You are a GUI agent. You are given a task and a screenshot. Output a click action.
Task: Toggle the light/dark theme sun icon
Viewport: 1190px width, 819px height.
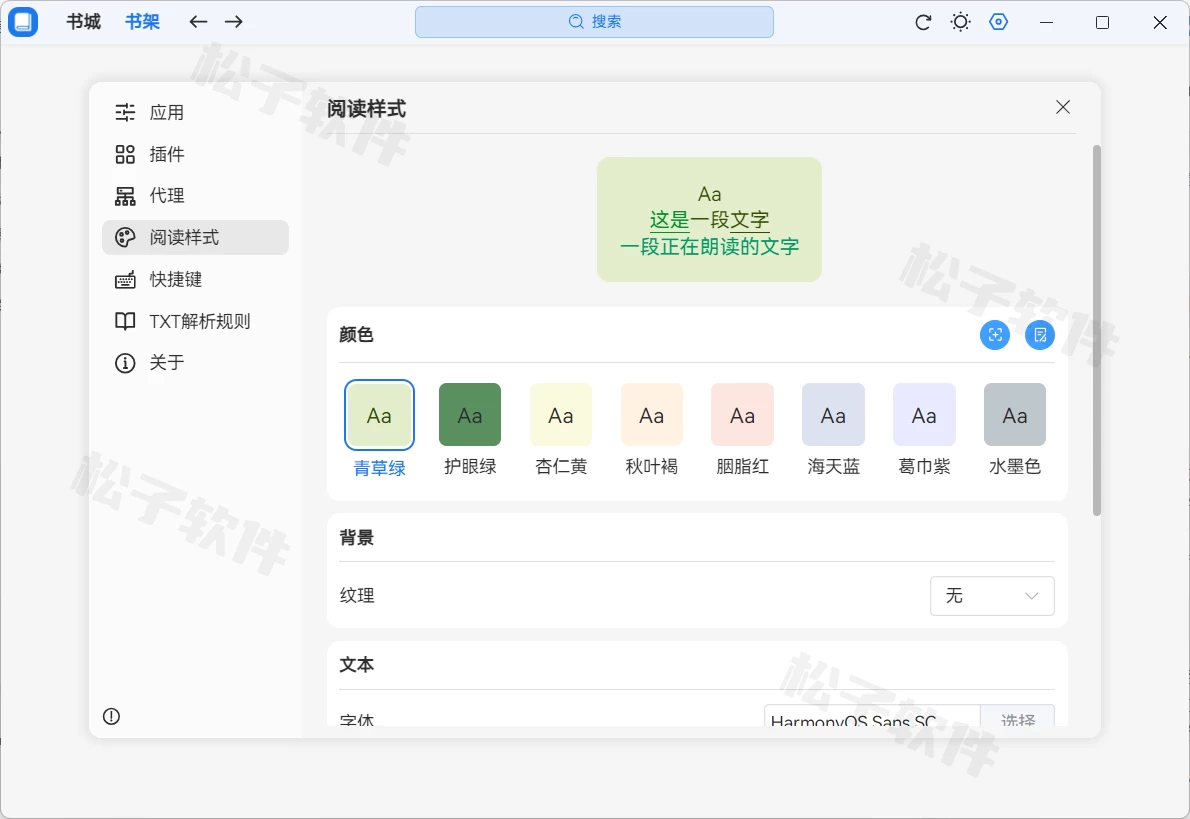(961, 22)
